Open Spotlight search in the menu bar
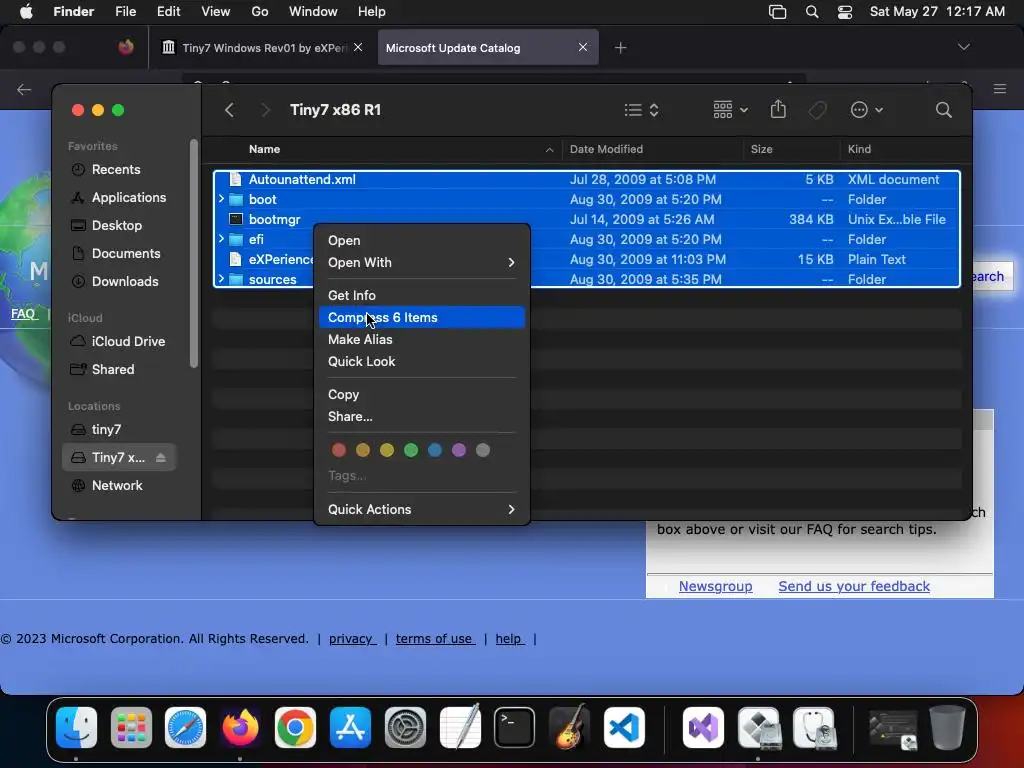 [812, 12]
